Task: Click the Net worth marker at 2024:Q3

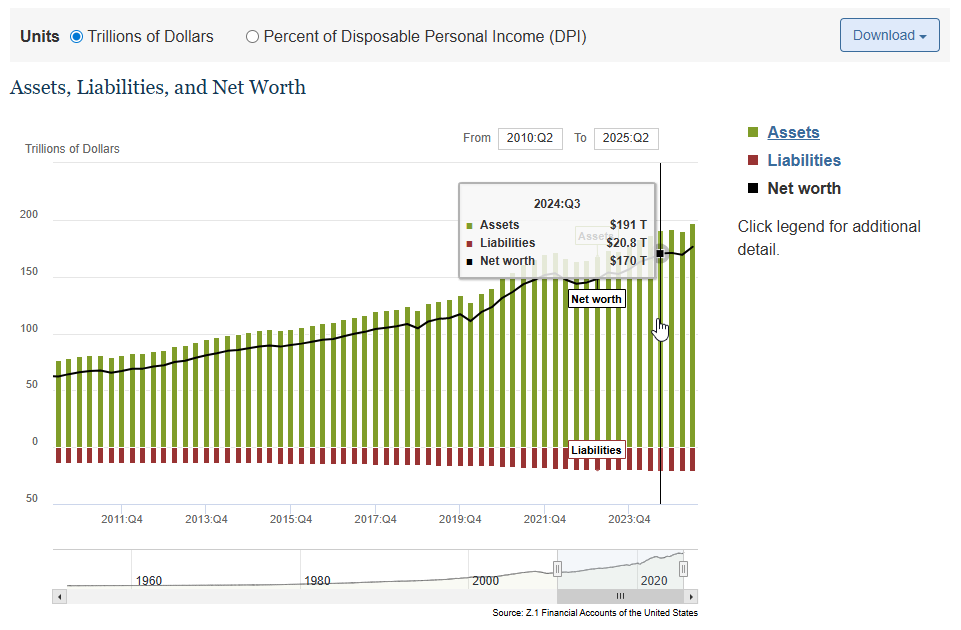Action: click(660, 253)
